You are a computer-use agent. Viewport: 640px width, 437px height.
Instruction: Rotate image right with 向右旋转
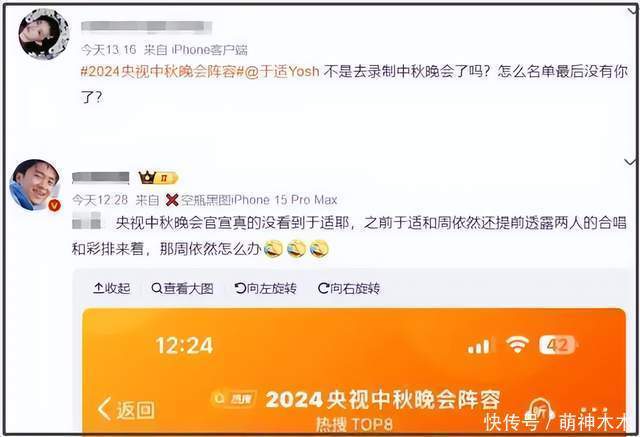click(349, 288)
